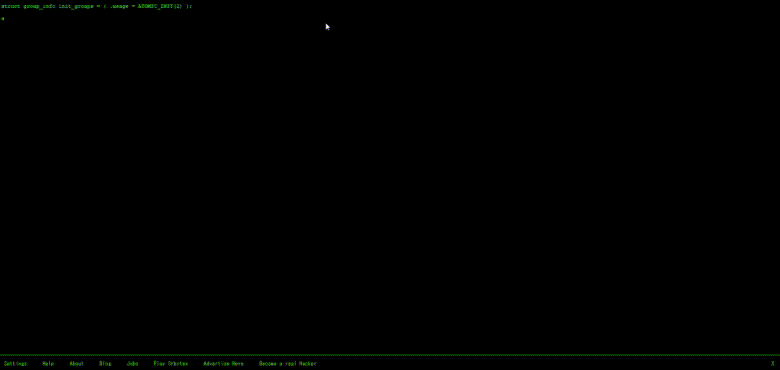Select the Advertise Here link

pyautogui.click(x=223, y=364)
